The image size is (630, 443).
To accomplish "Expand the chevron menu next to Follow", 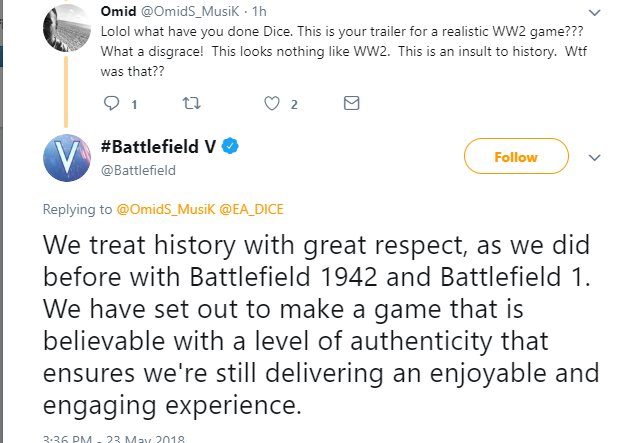I will [594, 158].
